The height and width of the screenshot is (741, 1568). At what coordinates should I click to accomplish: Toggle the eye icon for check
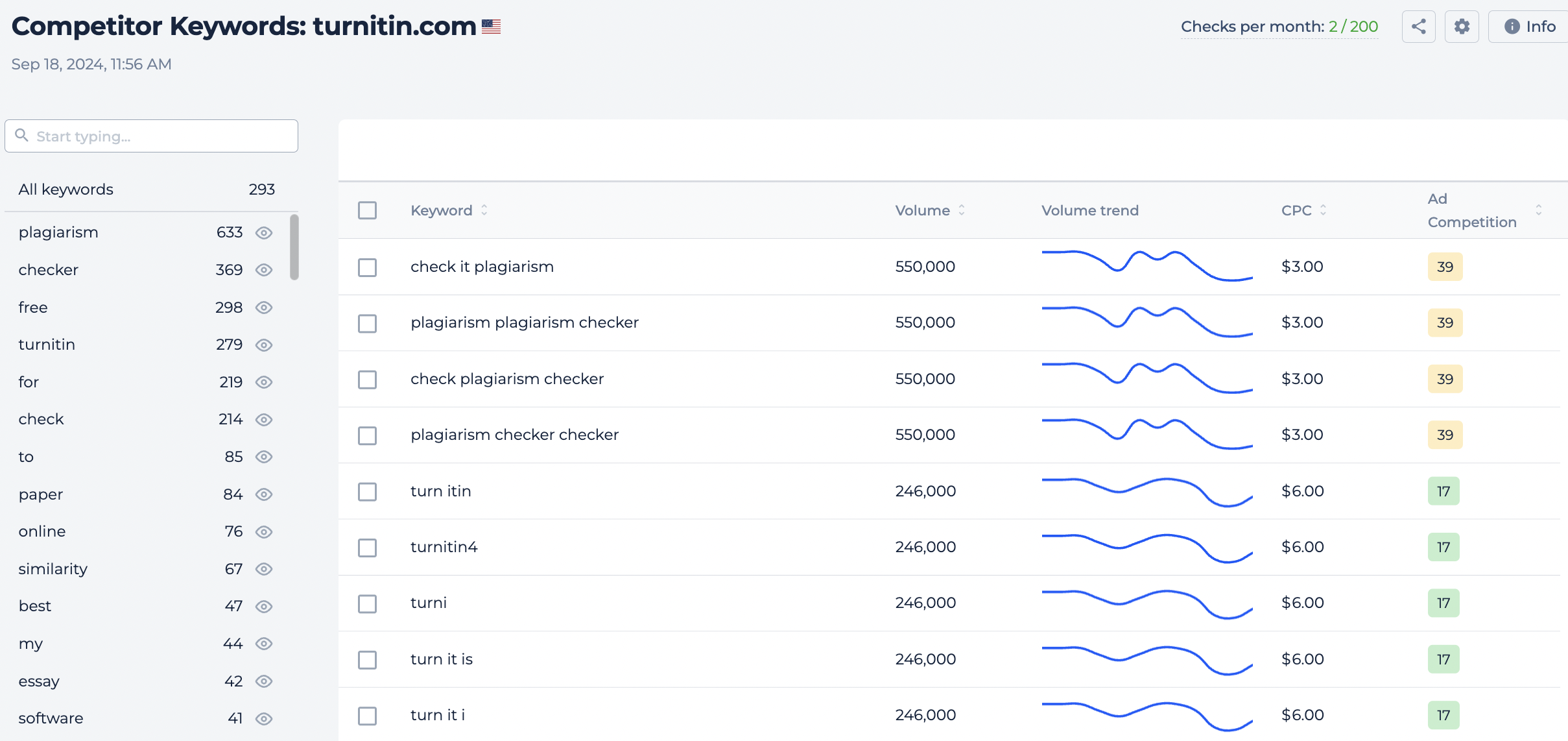click(263, 420)
